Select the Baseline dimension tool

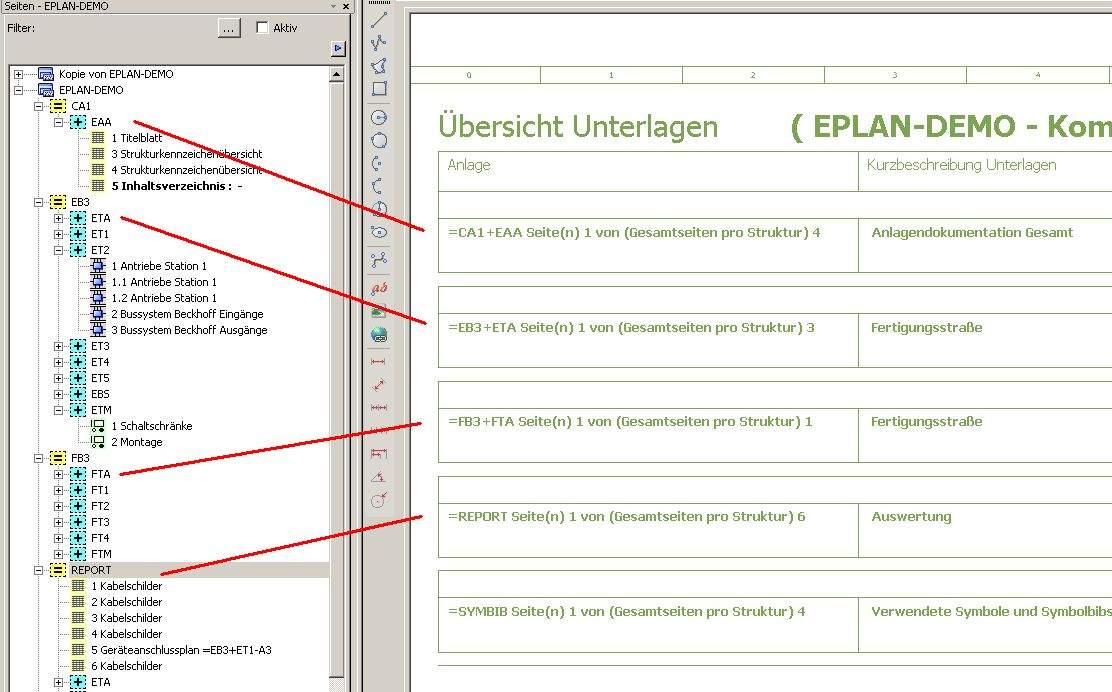click(379, 454)
